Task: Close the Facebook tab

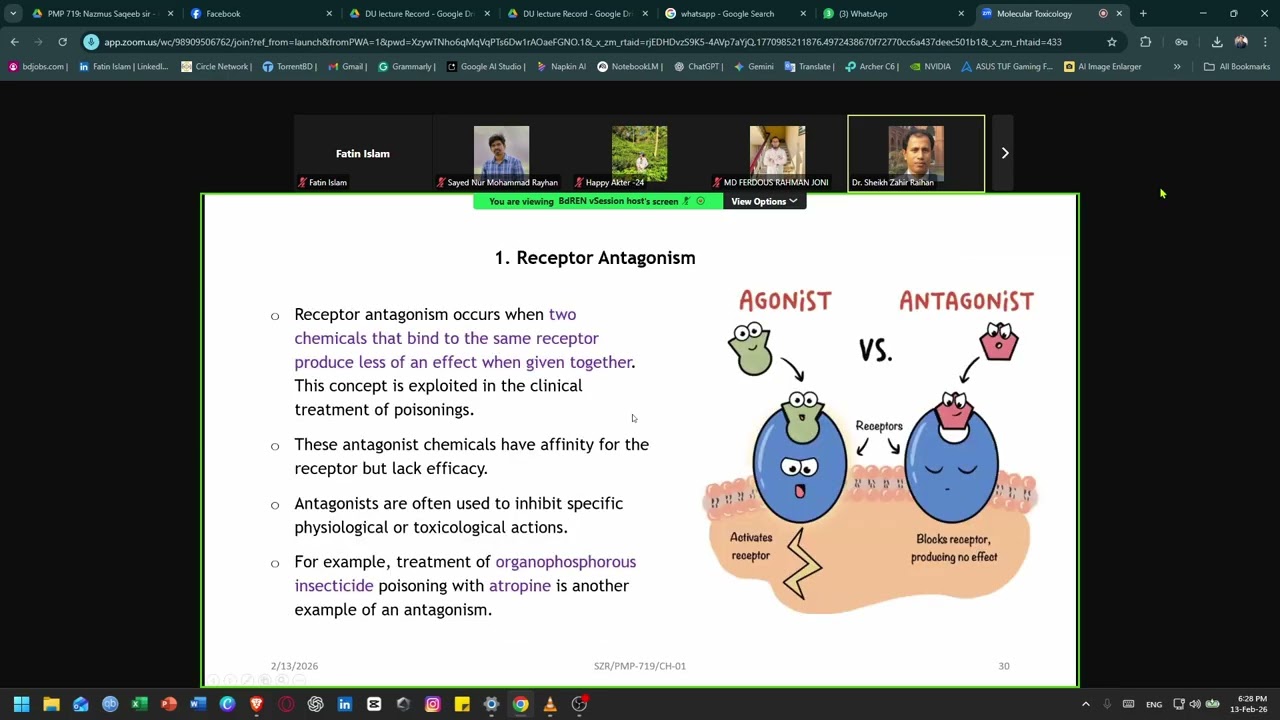Action: click(329, 14)
